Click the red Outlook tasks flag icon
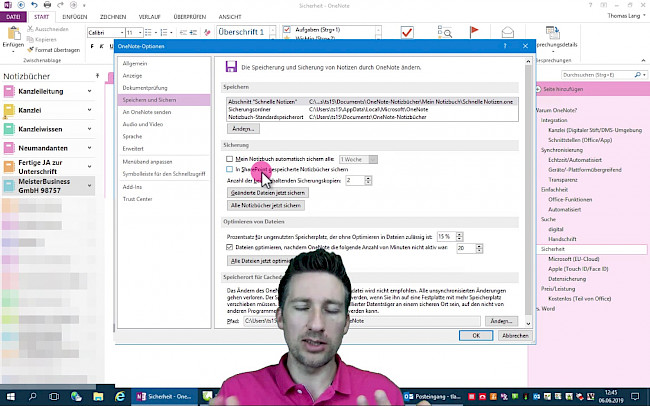The image size is (650, 406). tap(474, 32)
